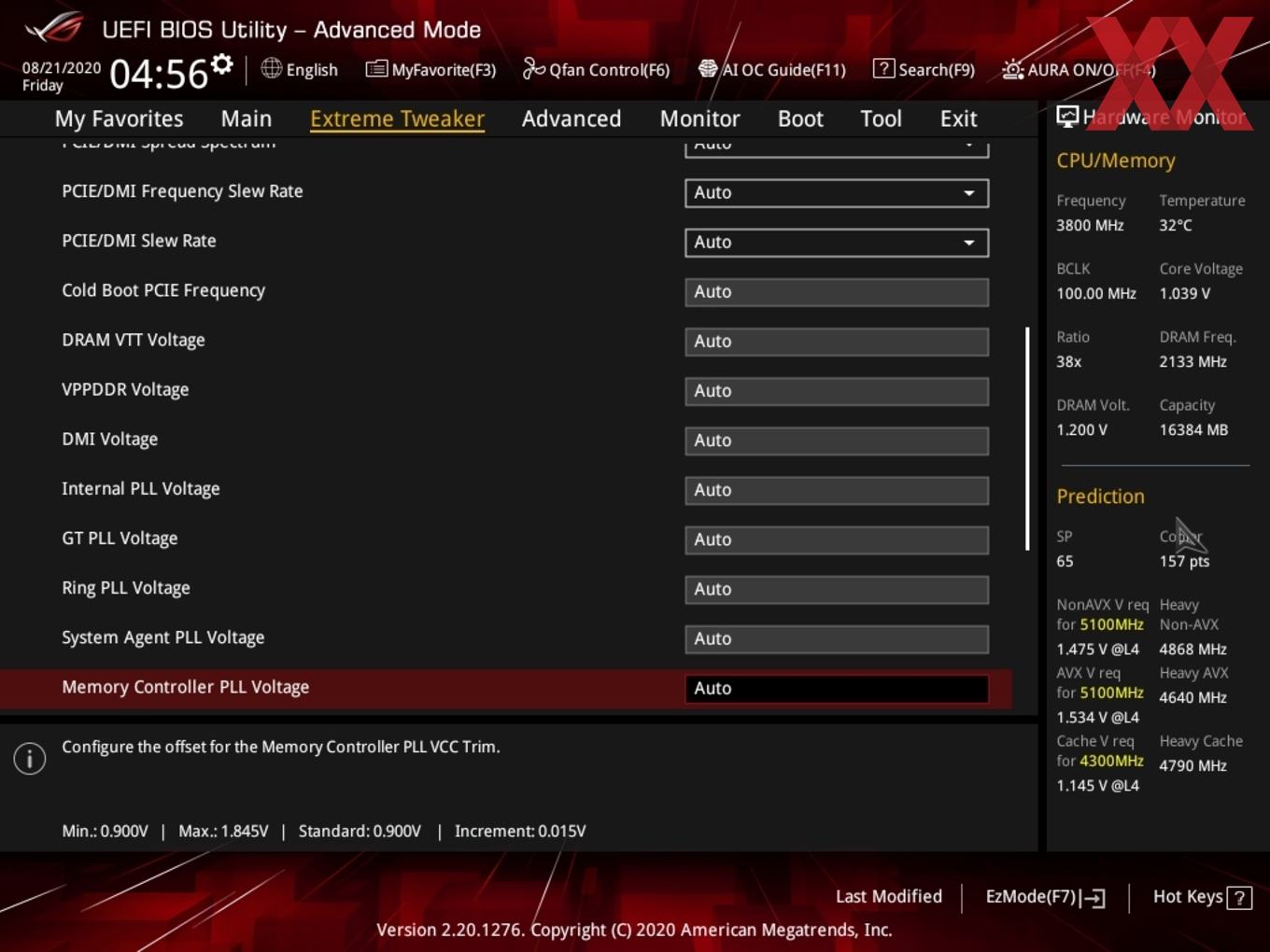
Task: Go to the Exit tab
Action: (x=958, y=119)
